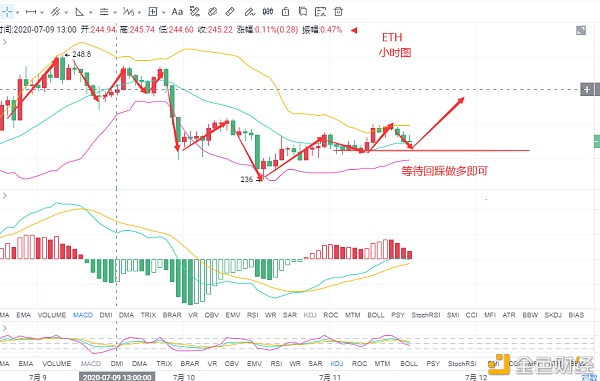Click the 2020-07-09 13:00:00 time axis marker
Viewport: 600px width, 381px height.
pyautogui.click(x=117, y=377)
